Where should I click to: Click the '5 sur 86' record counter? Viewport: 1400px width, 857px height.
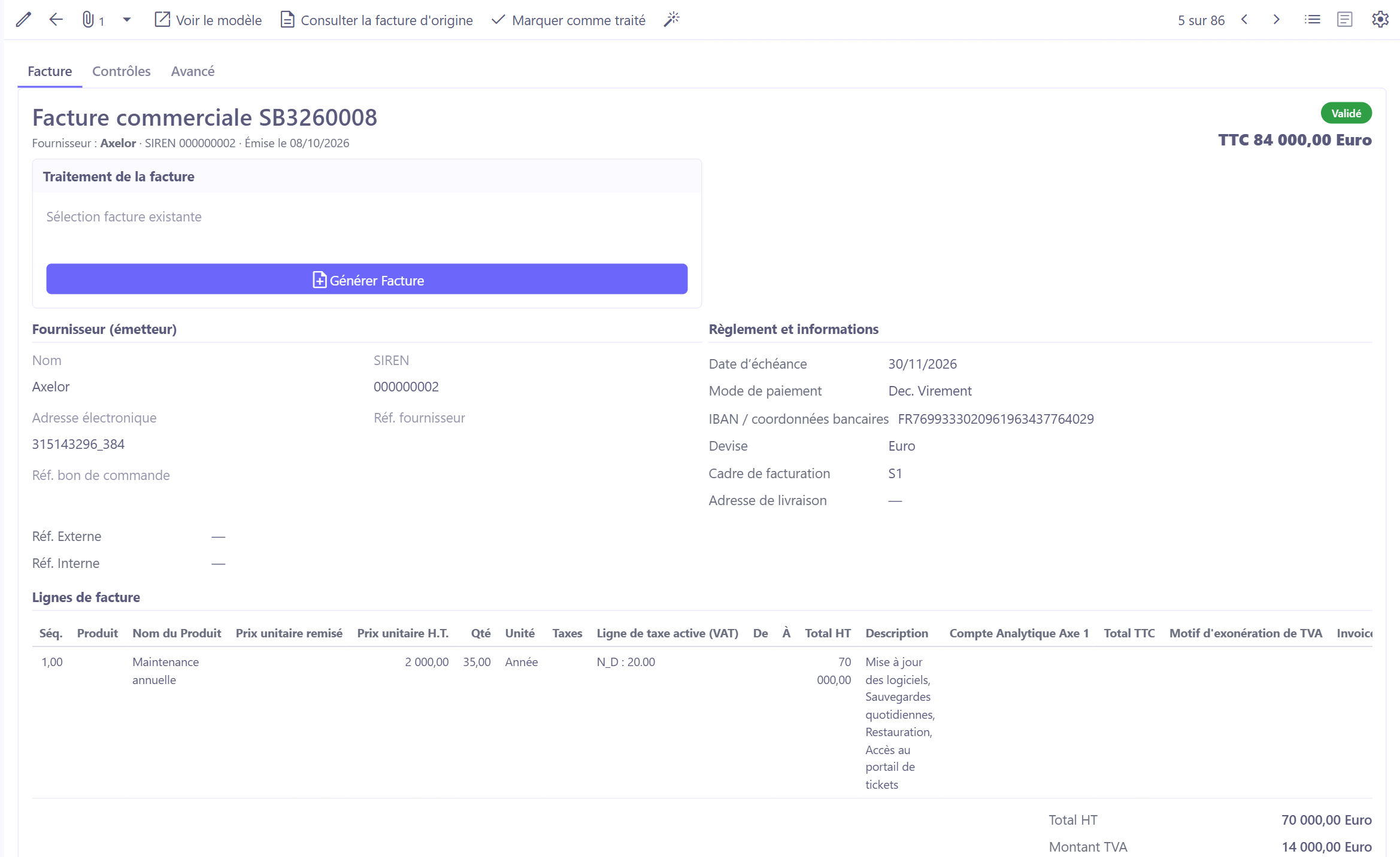click(x=1201, y=20)
